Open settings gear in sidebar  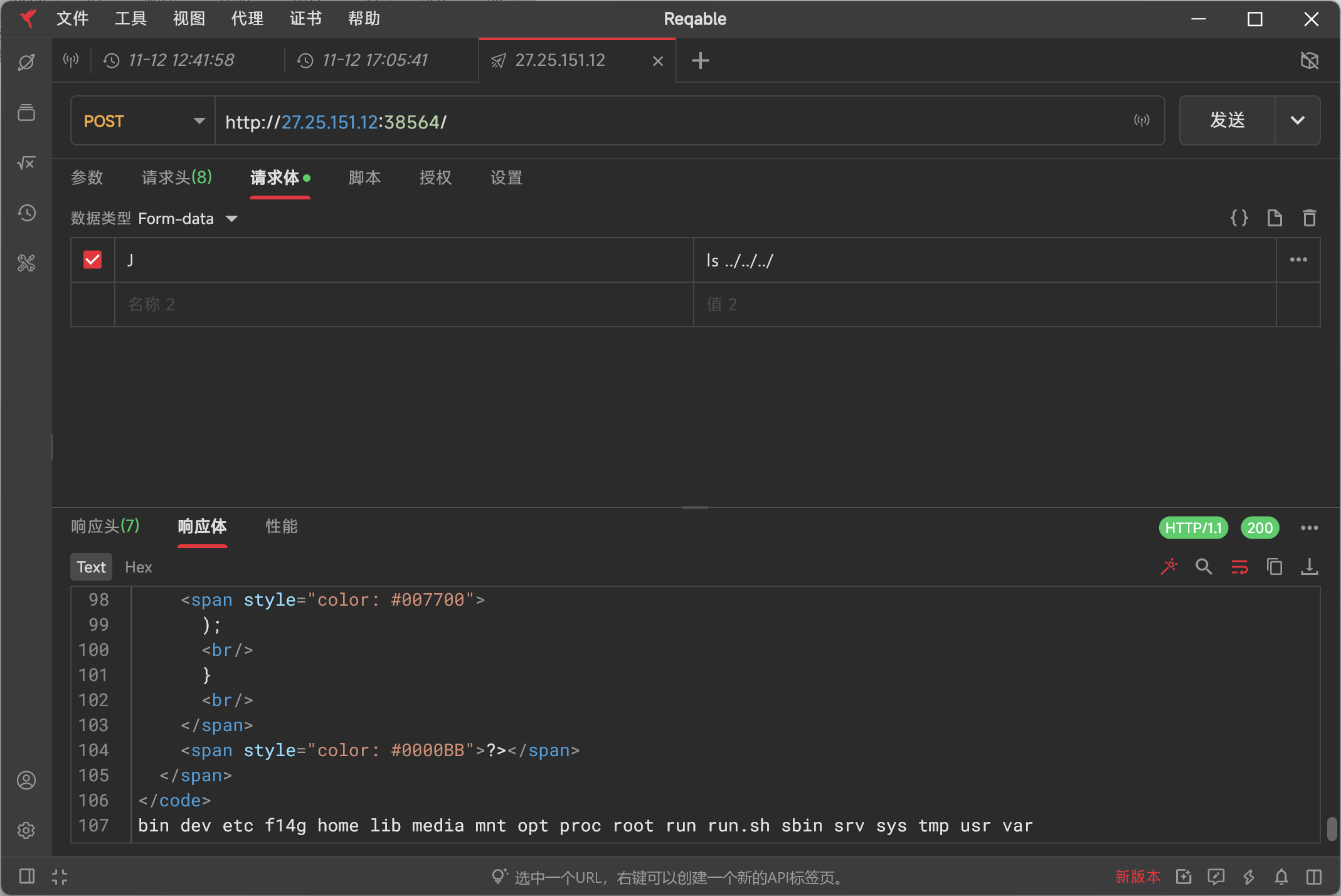coord(26,830)
